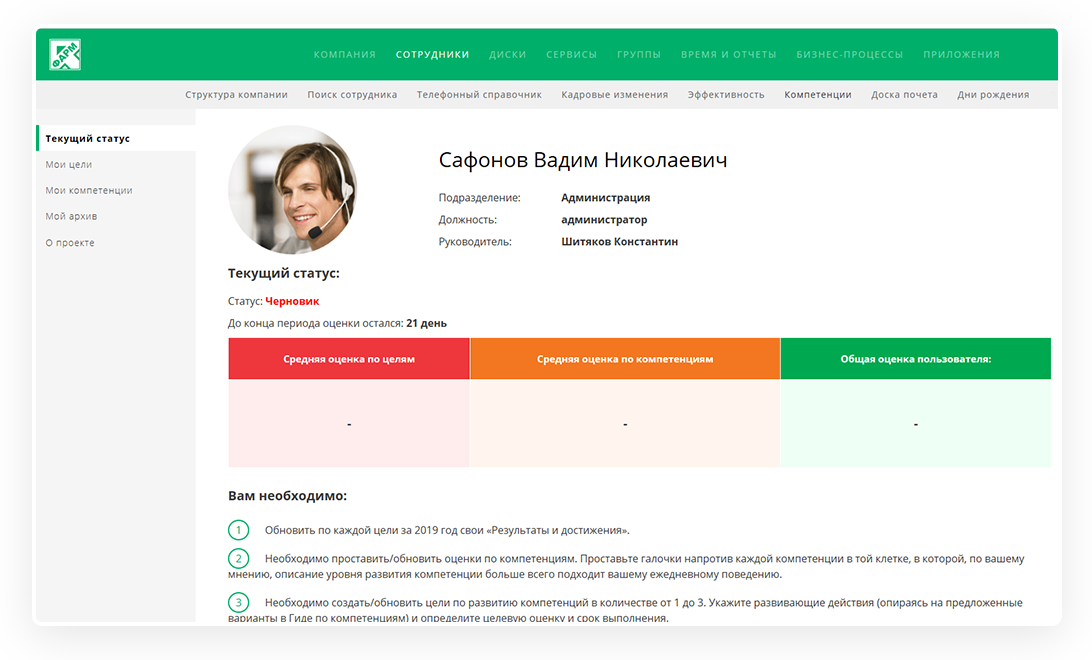Open Кадровые изменения tab

[x=615, y=95]
